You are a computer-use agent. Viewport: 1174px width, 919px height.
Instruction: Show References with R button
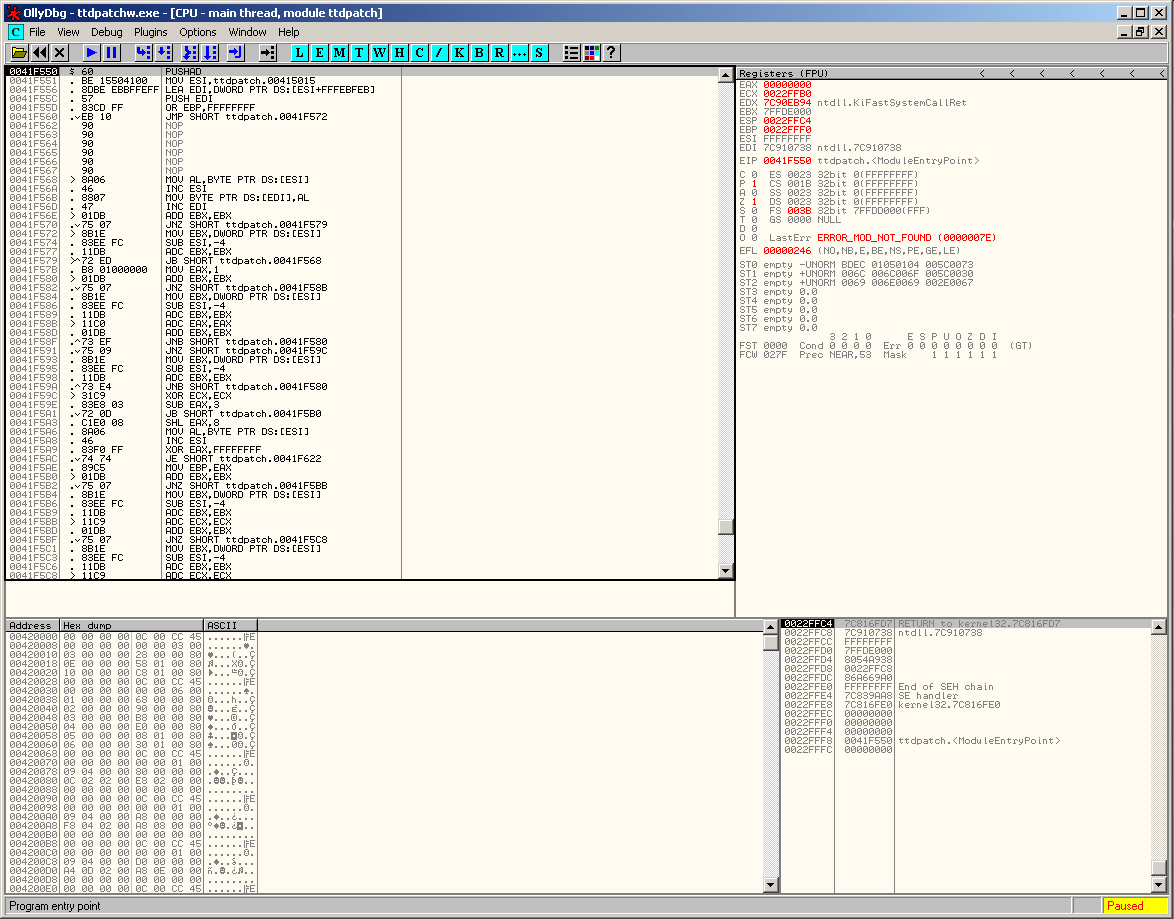point(499,52)
